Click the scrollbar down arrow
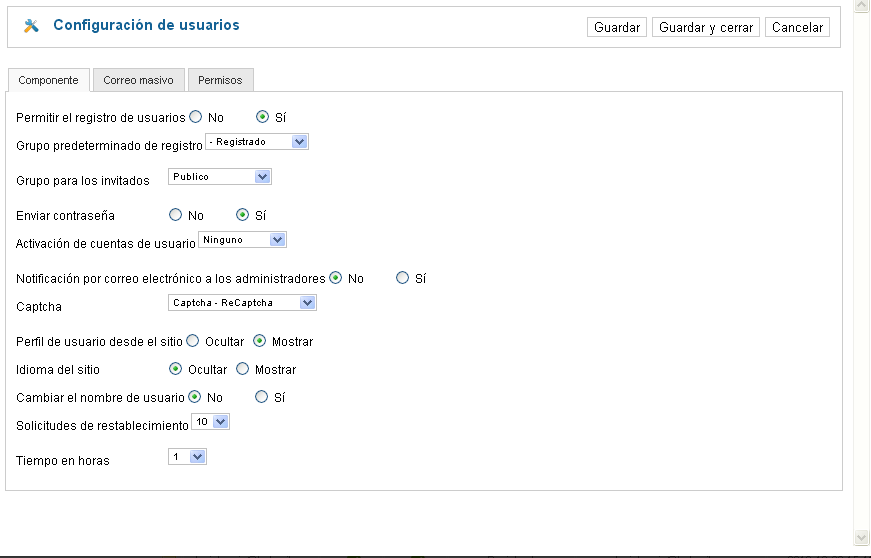Screen dimensions: 871x558 point(862,537)
